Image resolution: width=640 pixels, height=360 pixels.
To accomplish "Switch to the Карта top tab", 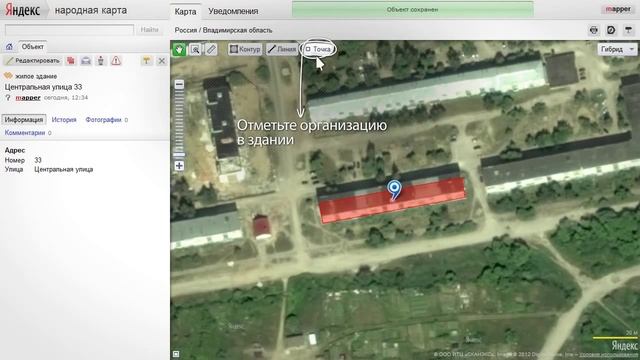I will [185, 11].
